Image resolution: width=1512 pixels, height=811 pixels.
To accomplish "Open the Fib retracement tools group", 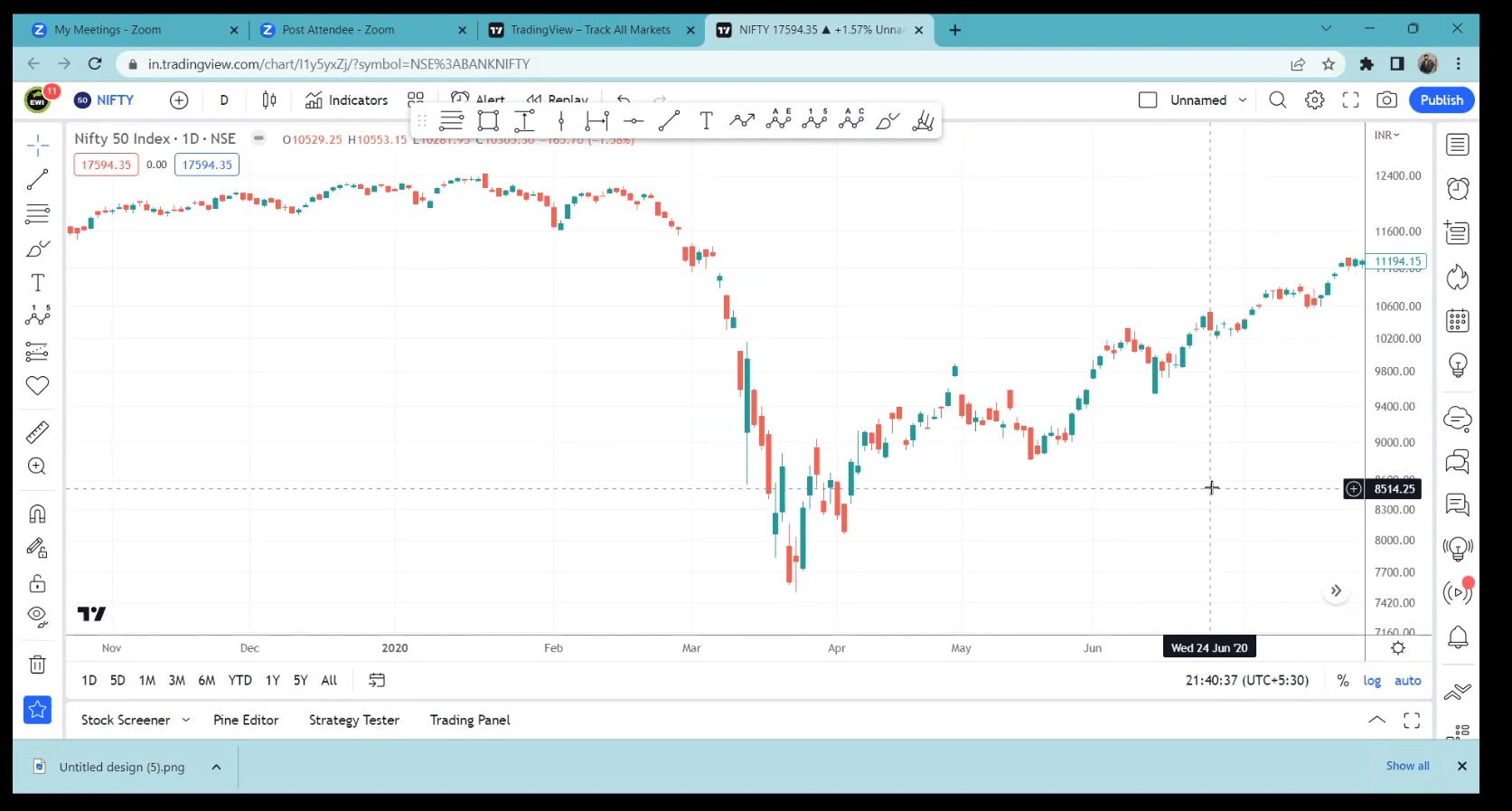I will click(37, 214).
